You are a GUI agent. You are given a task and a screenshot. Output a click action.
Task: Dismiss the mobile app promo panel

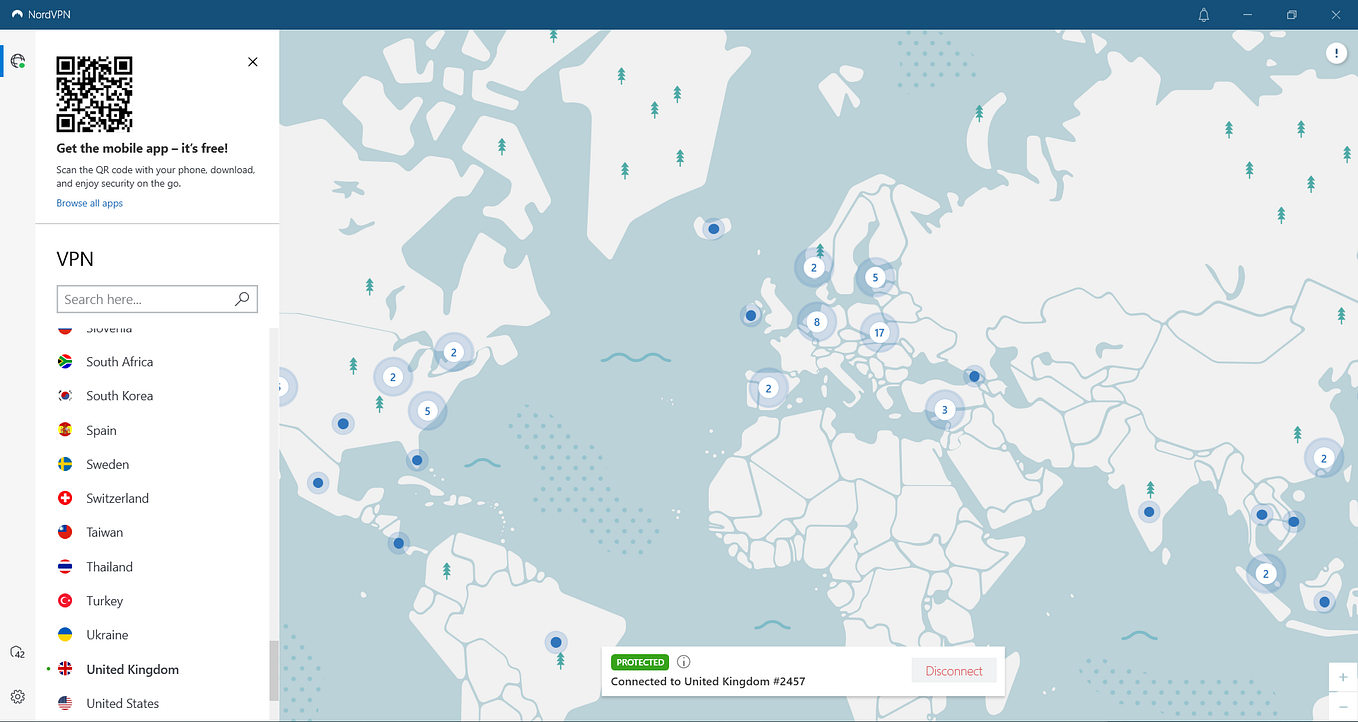pyautogui.click(x=252, y=61)
